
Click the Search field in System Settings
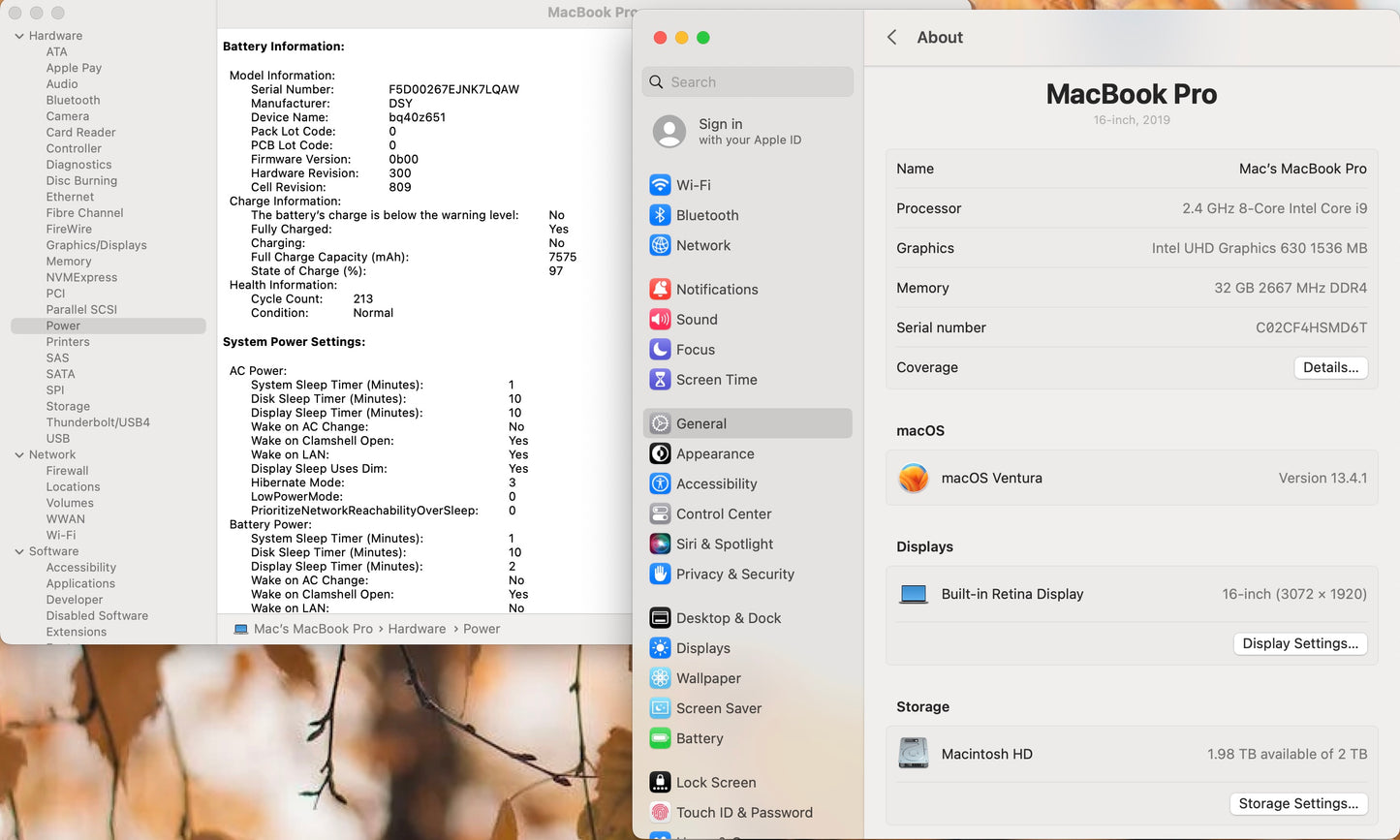click(747, 81)
